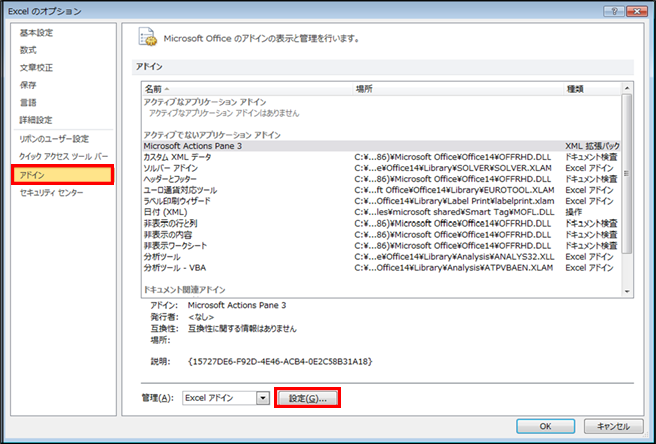Image resolution: width=656 pixels, height=444 pixels.
Task: Click the XML 拡張パック type cell
Action: click(592, 146)
